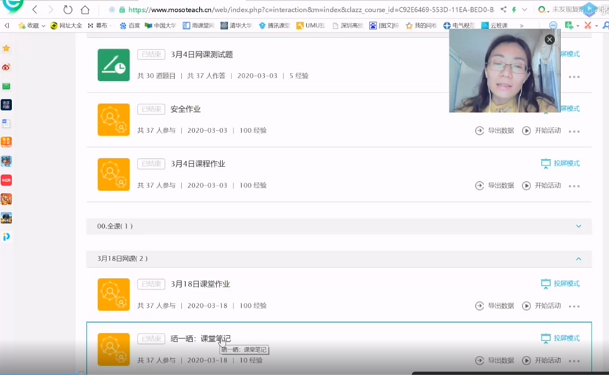609x375 pixels.
Task: Reload the page with the refresh icon
Action: (x=68, y=10)
